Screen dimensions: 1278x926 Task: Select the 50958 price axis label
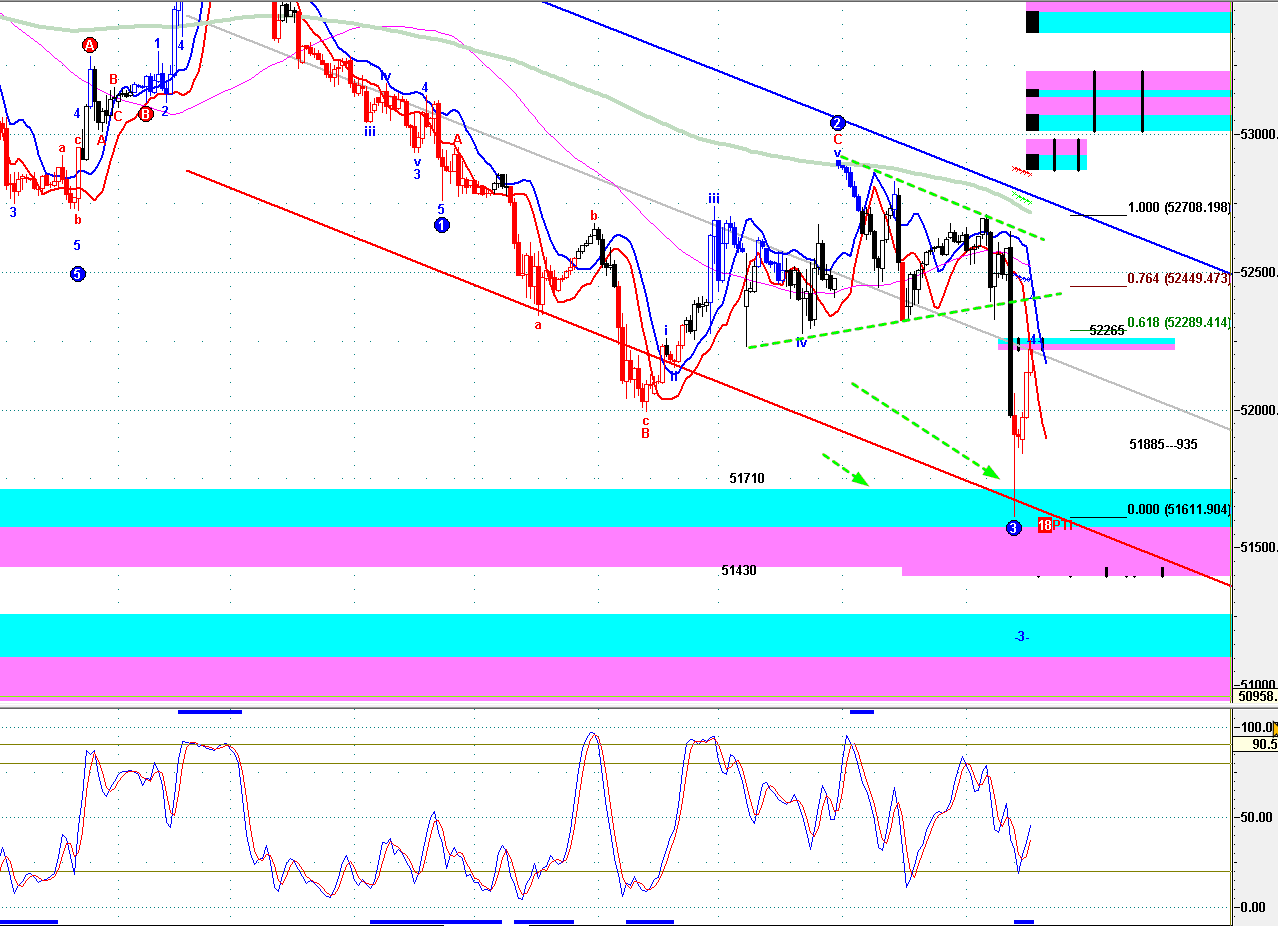pos(1257,696)
